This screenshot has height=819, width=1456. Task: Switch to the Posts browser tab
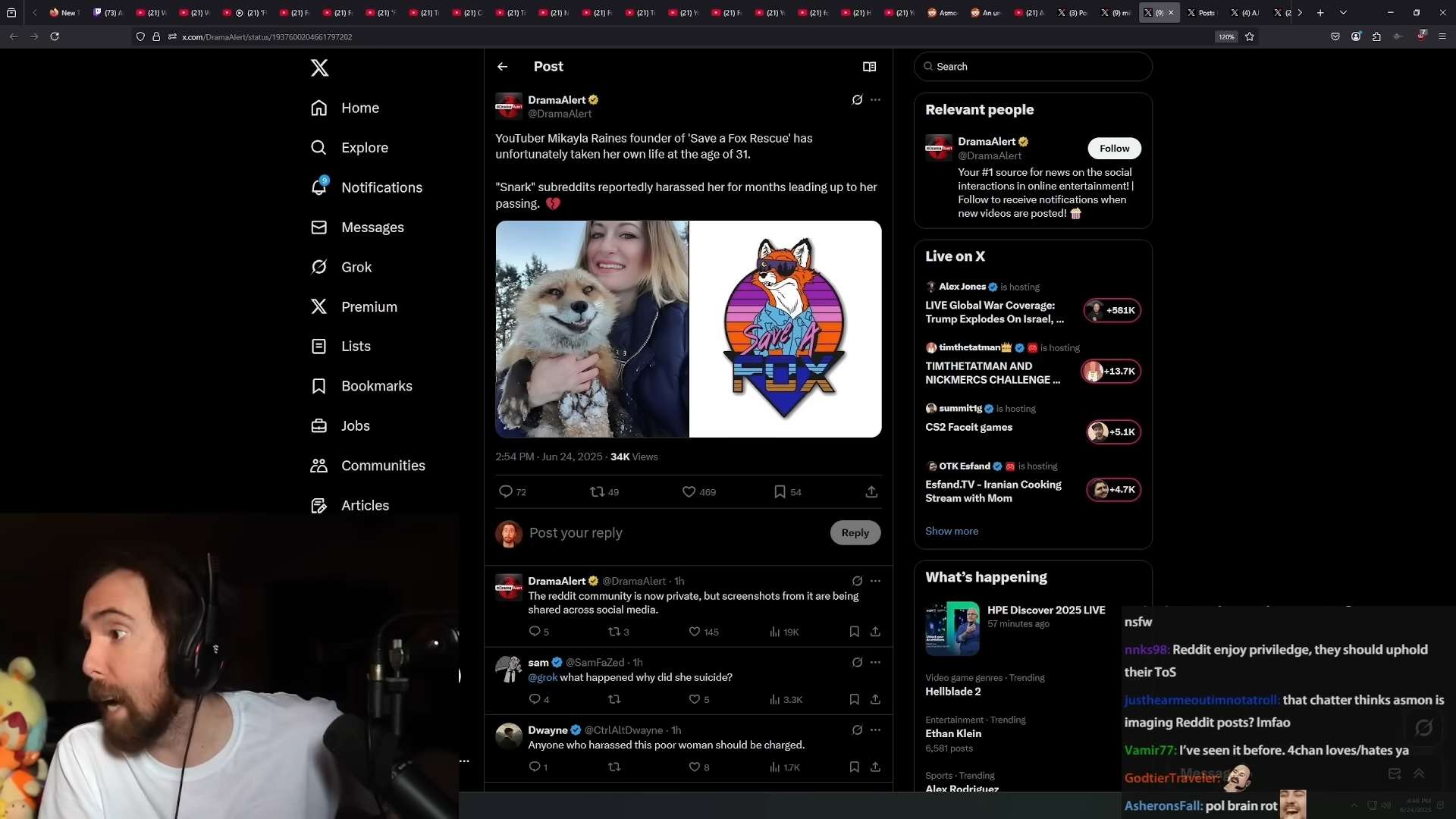click(1201, 13)
